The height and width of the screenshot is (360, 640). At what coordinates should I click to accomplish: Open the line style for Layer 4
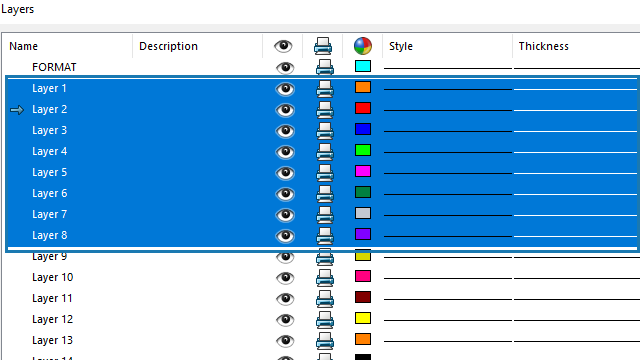447,152
